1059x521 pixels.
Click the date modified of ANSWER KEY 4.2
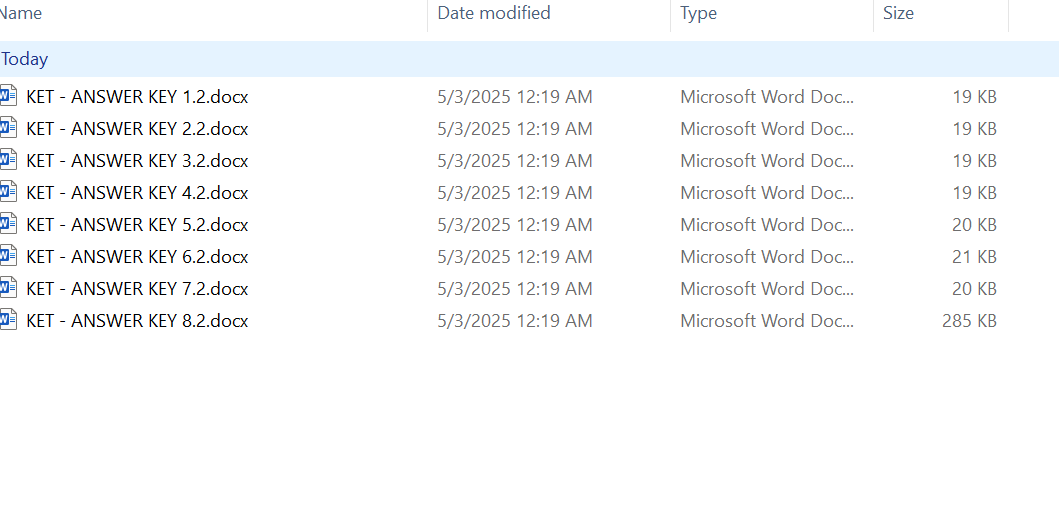514,193
